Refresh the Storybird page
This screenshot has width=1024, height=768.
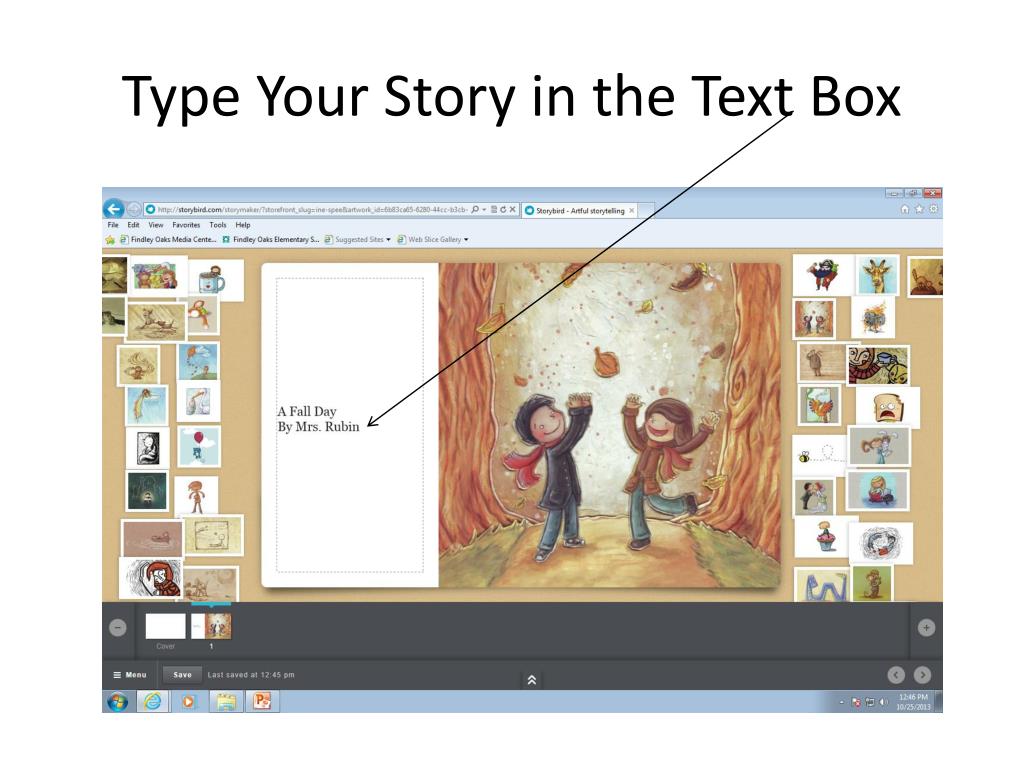(503, 210)
